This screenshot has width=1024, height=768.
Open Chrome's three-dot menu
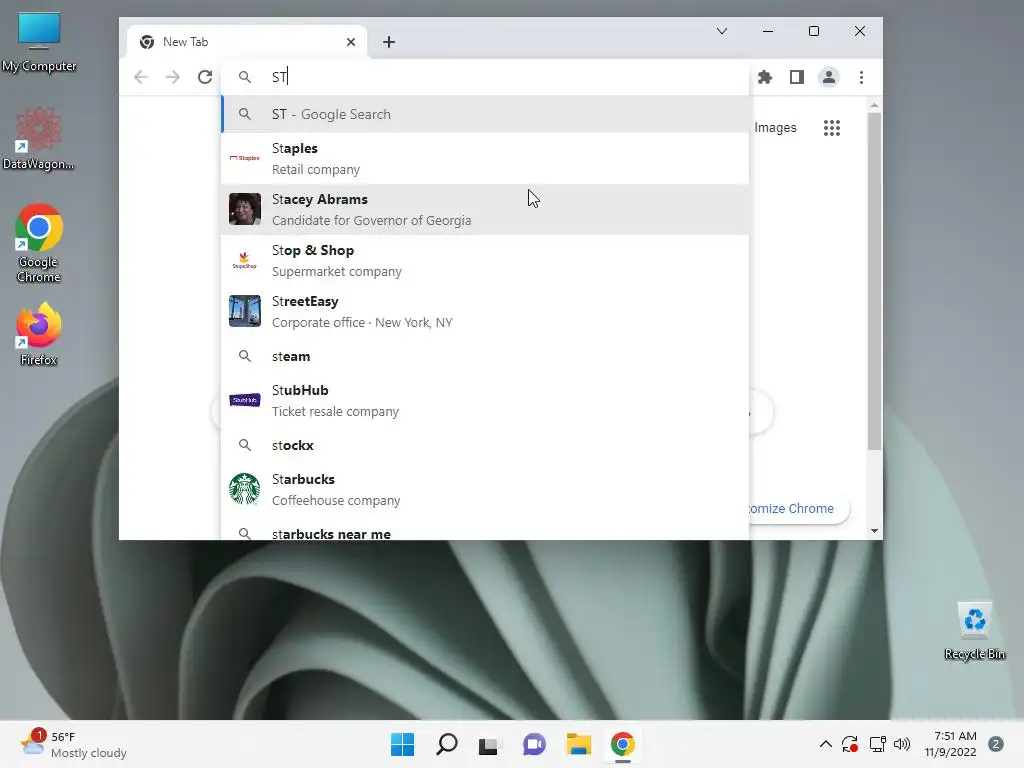click(x=861, y=77)
